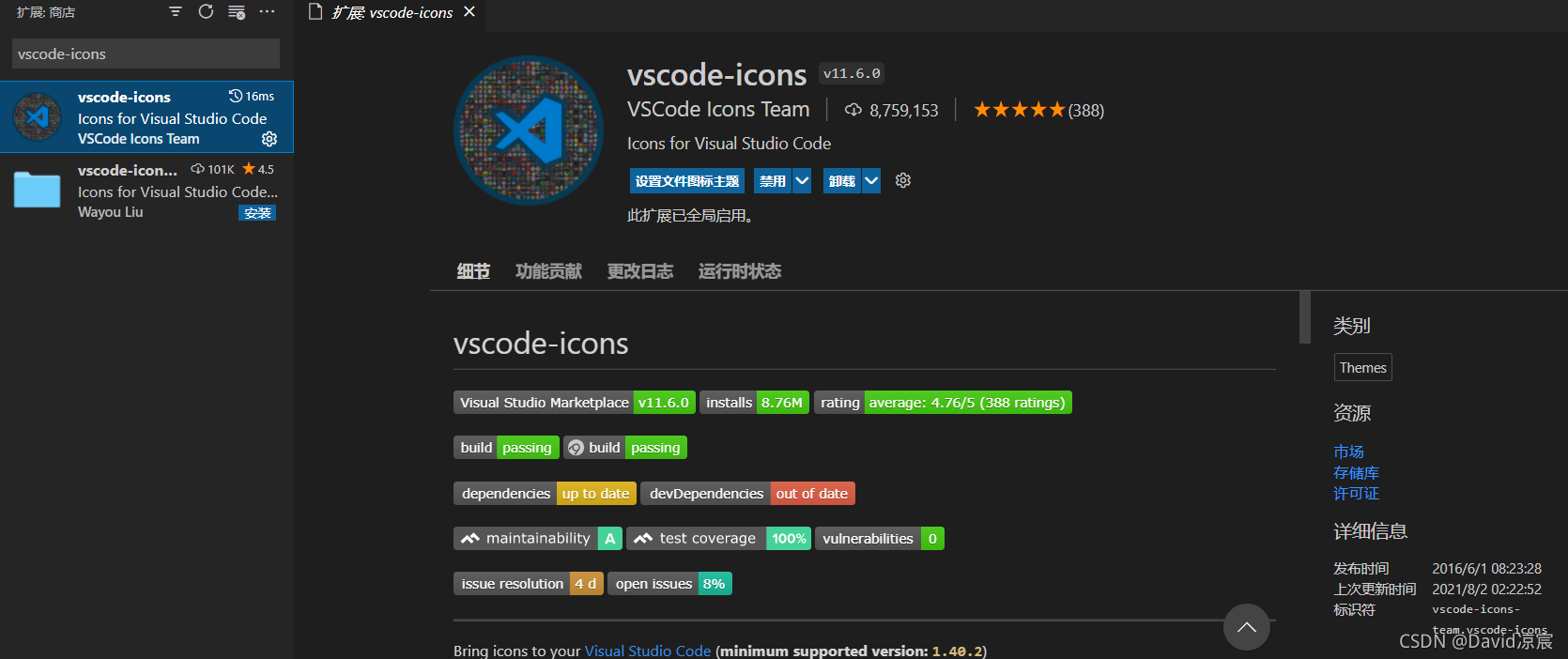Click the details pane vertical scrollbar

click(x=1304, y=317)
